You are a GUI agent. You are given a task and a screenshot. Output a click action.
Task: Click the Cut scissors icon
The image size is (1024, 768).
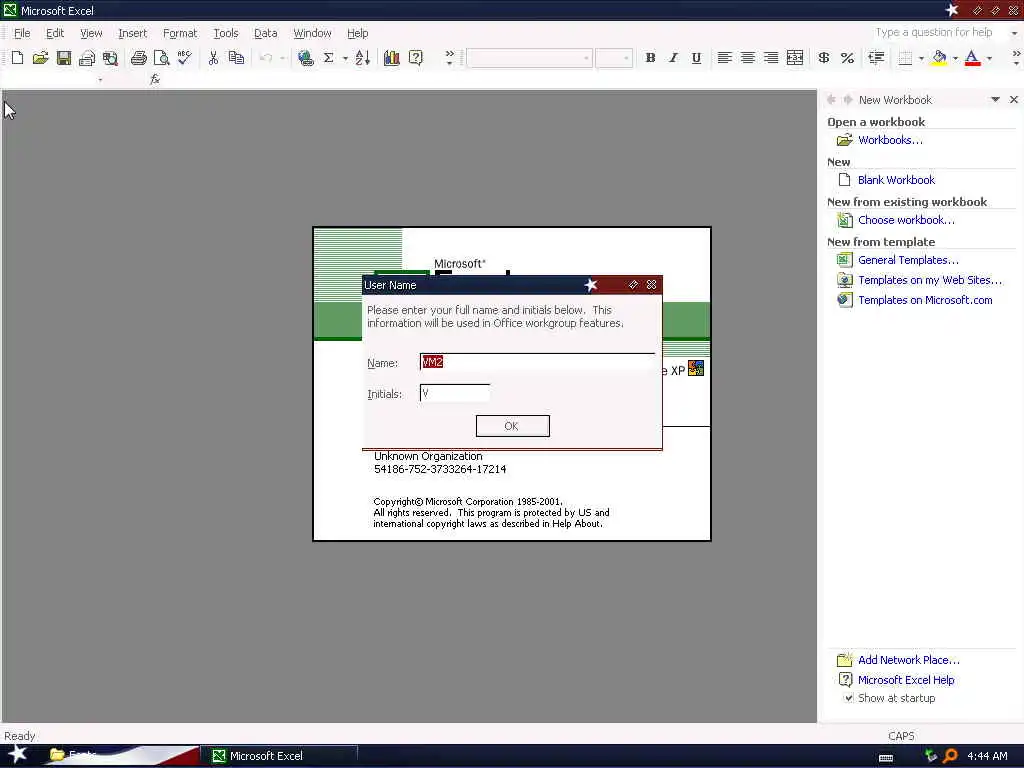213,58
